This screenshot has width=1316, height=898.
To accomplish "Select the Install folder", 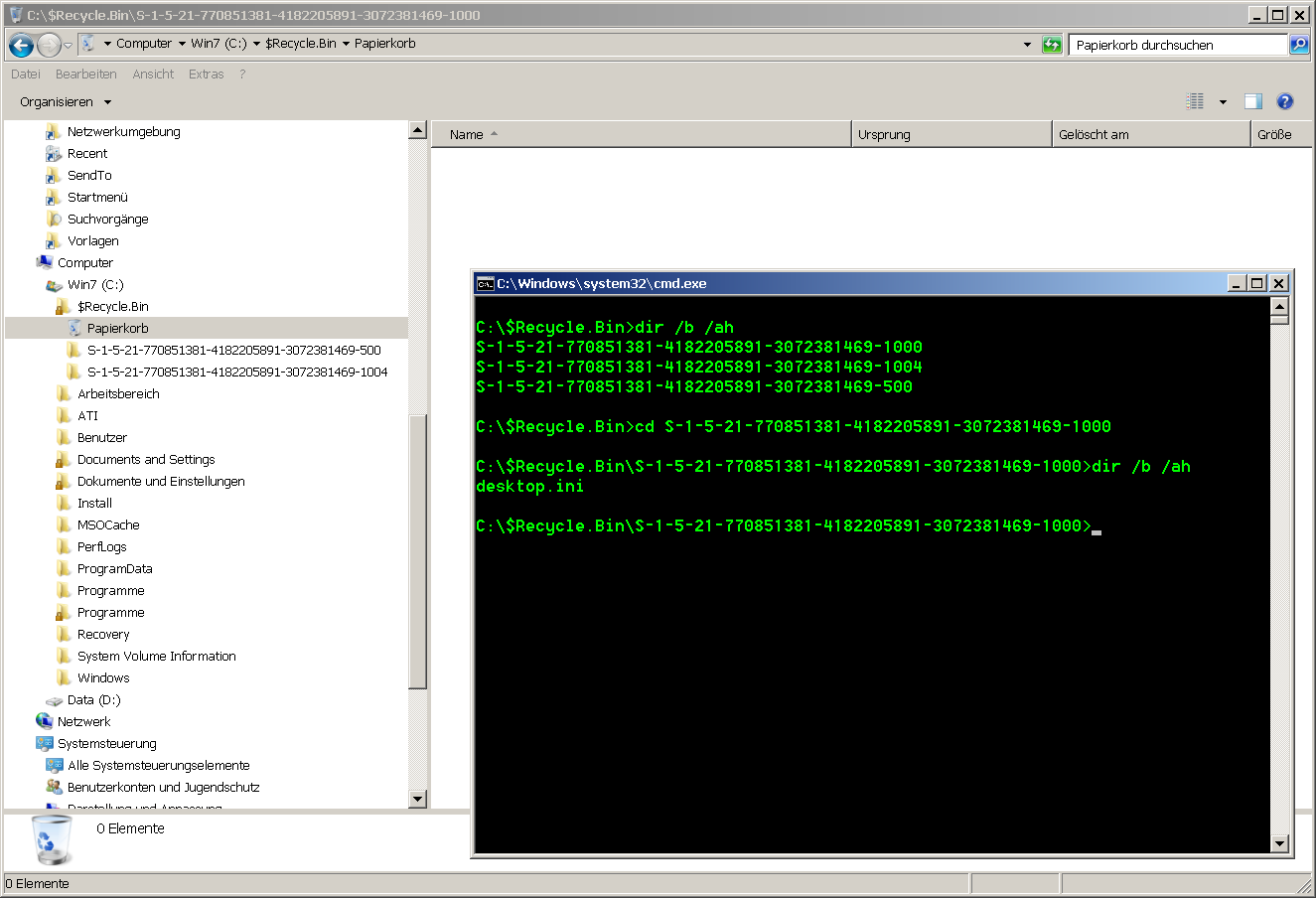I will 94,503.
